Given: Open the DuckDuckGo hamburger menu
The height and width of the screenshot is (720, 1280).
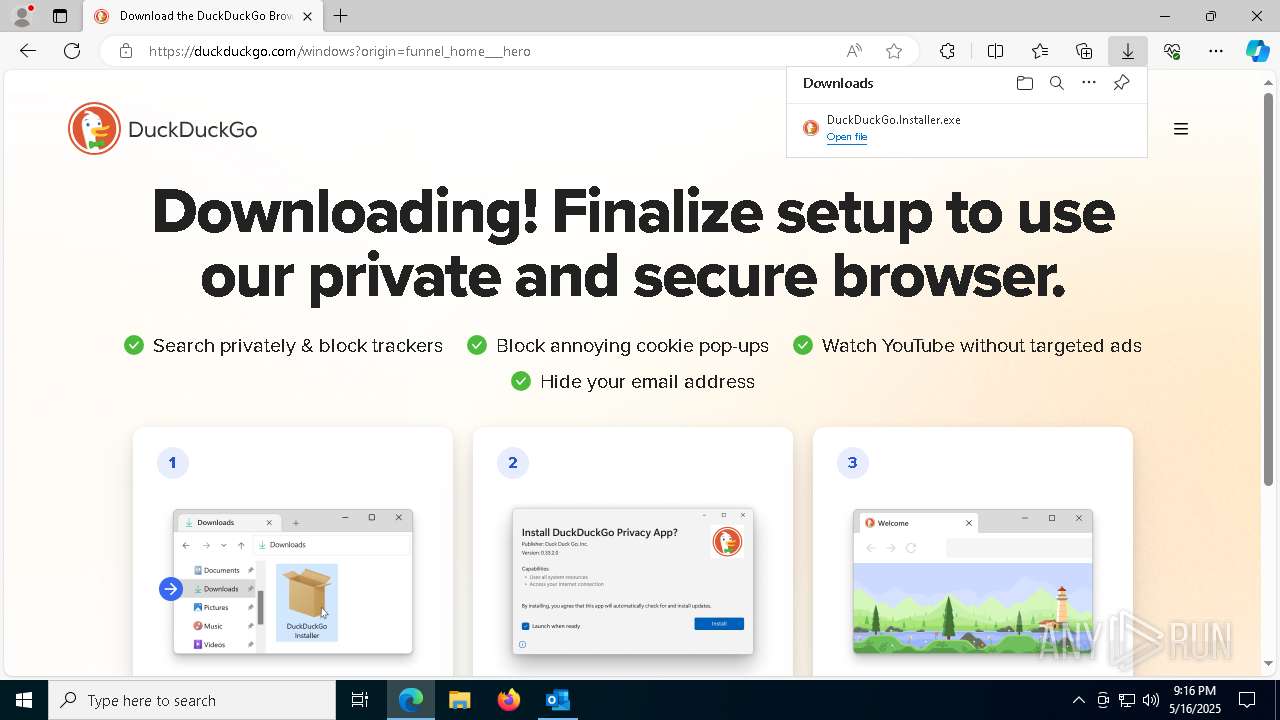Looking at the screenshot, I should [1181, 129].
